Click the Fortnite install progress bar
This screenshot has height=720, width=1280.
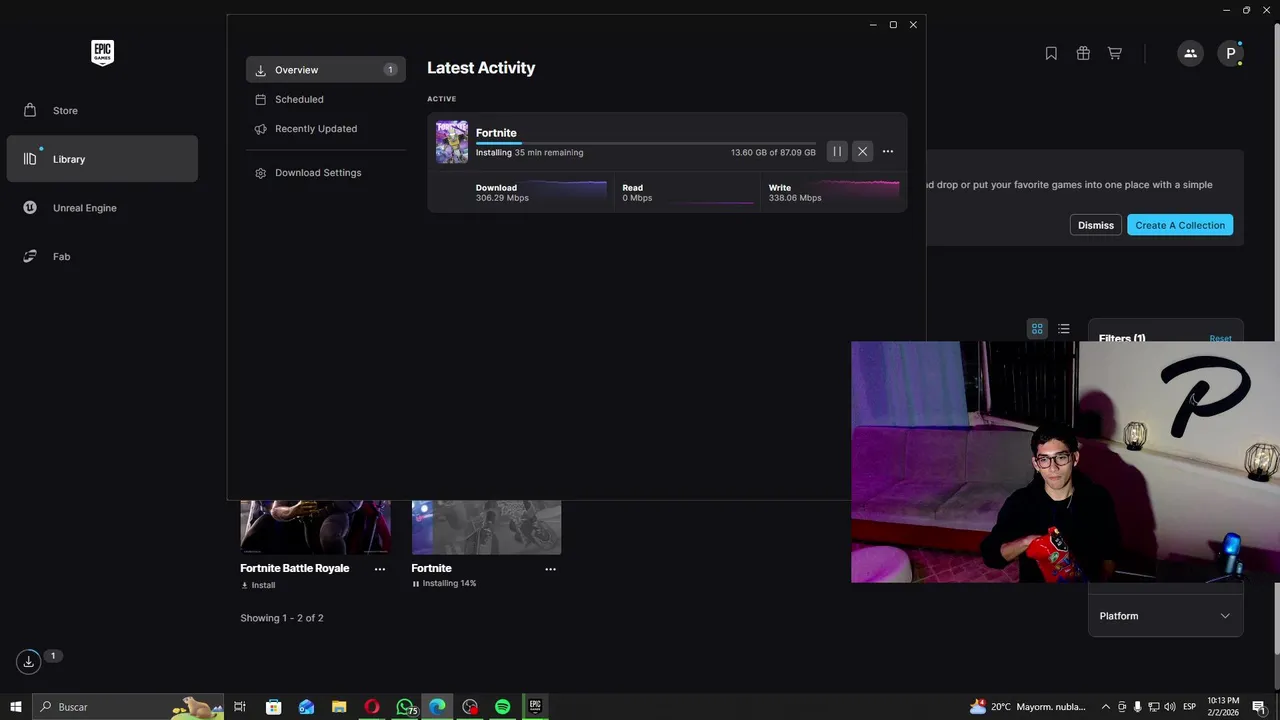pyautogui.click(x=646, y=144)
